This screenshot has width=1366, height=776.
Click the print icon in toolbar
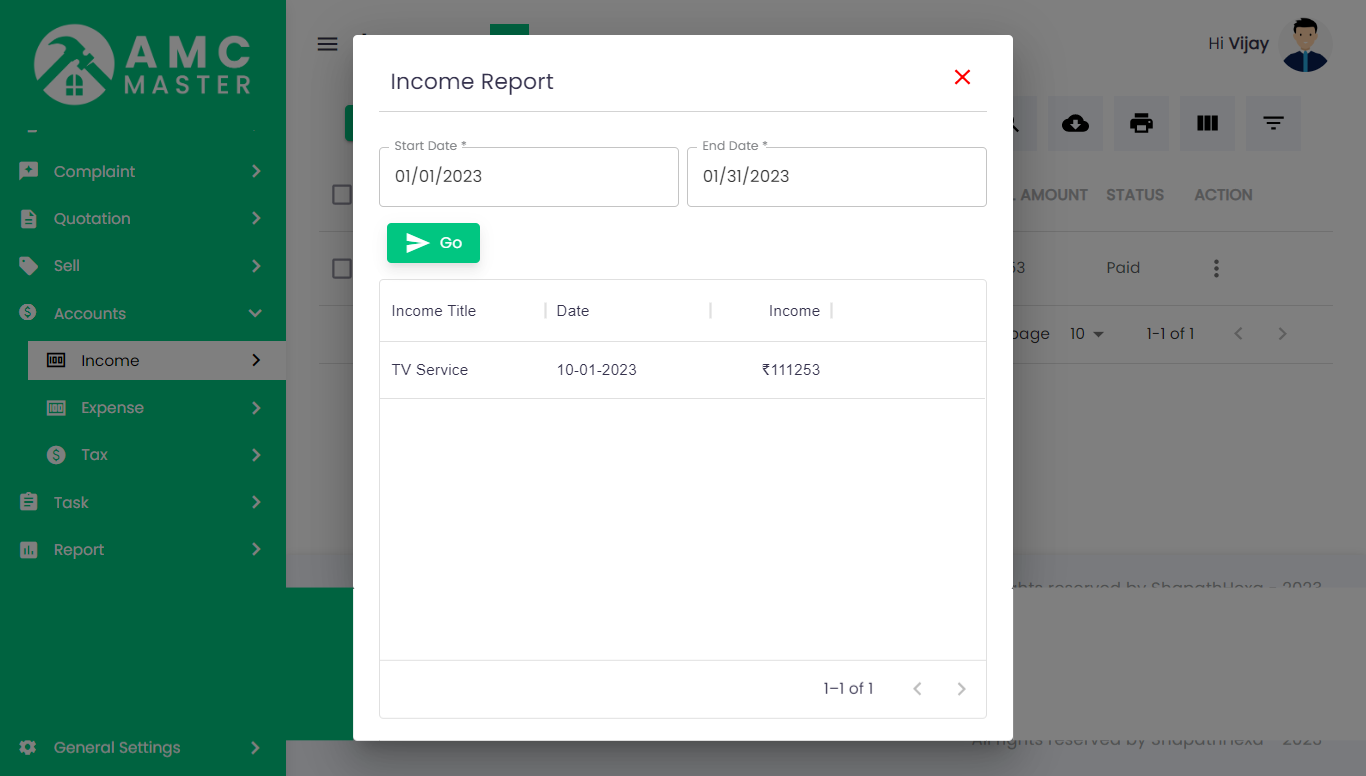[x=1141, y=124]
